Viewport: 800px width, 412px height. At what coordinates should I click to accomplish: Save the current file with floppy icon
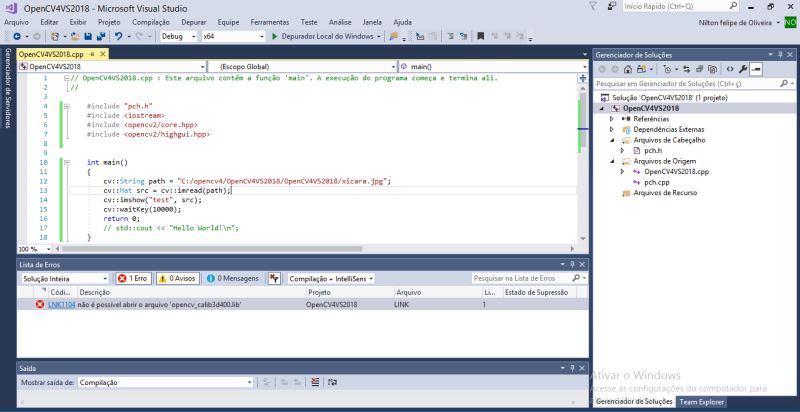click(x=88, y=37)
